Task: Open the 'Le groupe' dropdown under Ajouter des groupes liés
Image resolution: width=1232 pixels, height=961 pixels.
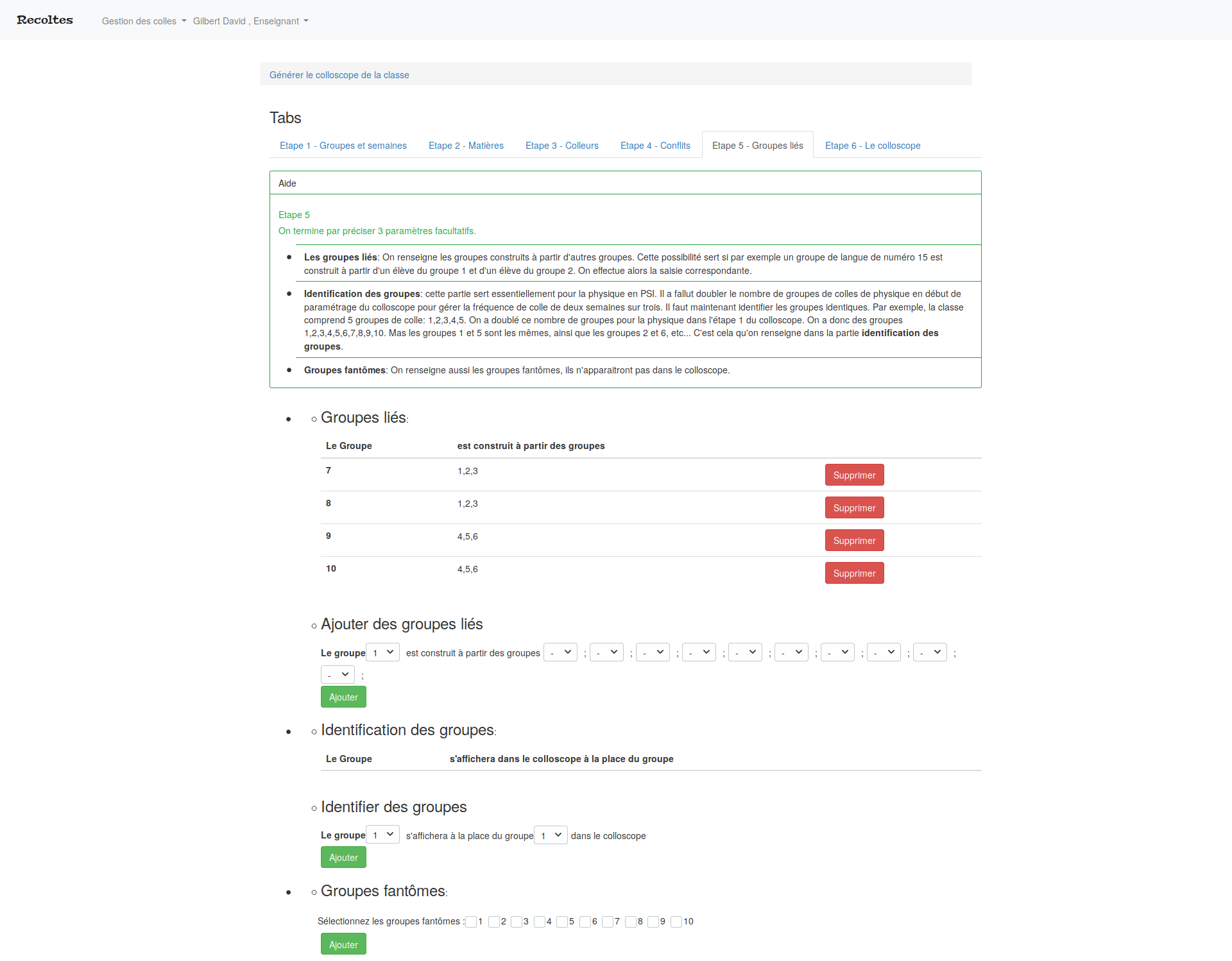Action: 382,653
